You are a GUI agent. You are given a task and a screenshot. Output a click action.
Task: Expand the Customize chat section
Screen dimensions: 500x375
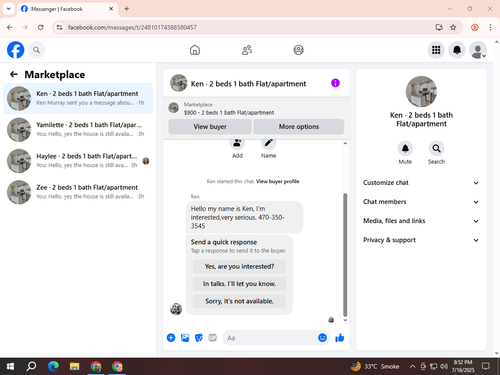click(421, 183)
